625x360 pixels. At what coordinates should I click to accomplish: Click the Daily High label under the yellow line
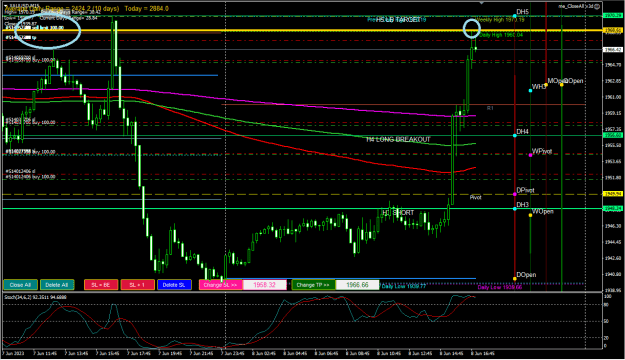[501, 35]
